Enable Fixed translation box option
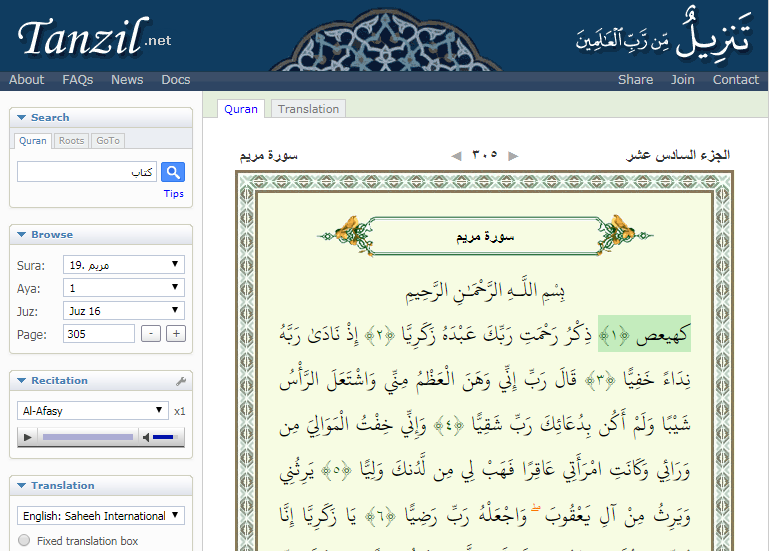 pos(24,541)
